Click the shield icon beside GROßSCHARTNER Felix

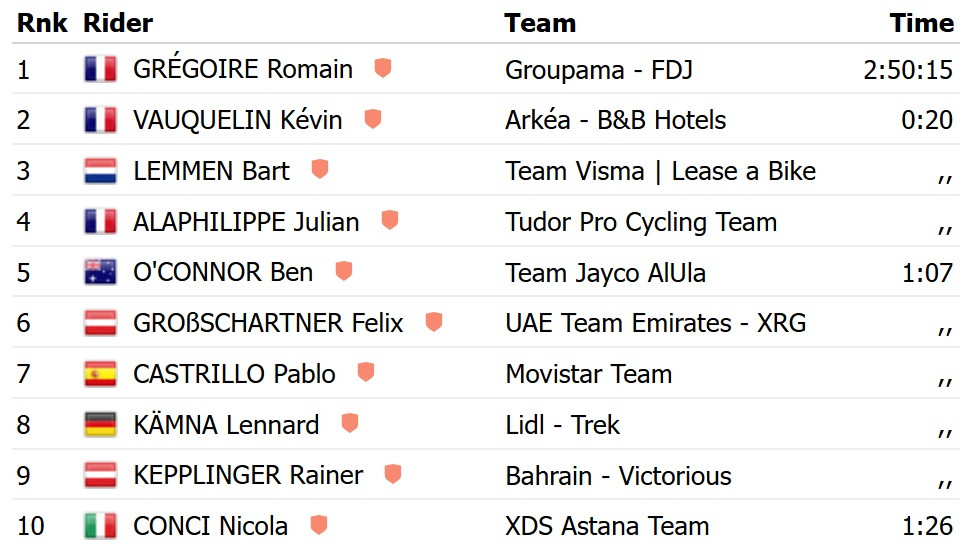point(433,323)
